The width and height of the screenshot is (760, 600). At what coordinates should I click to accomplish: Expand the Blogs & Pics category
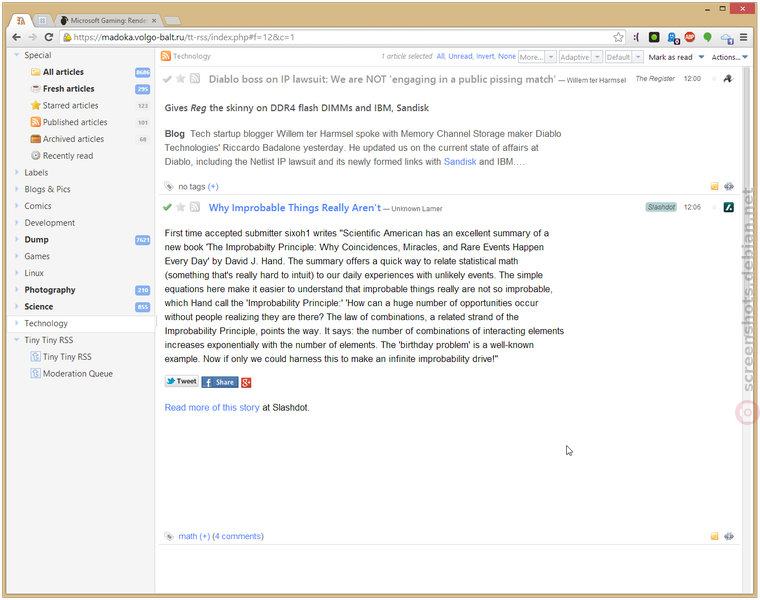[16, 189]
